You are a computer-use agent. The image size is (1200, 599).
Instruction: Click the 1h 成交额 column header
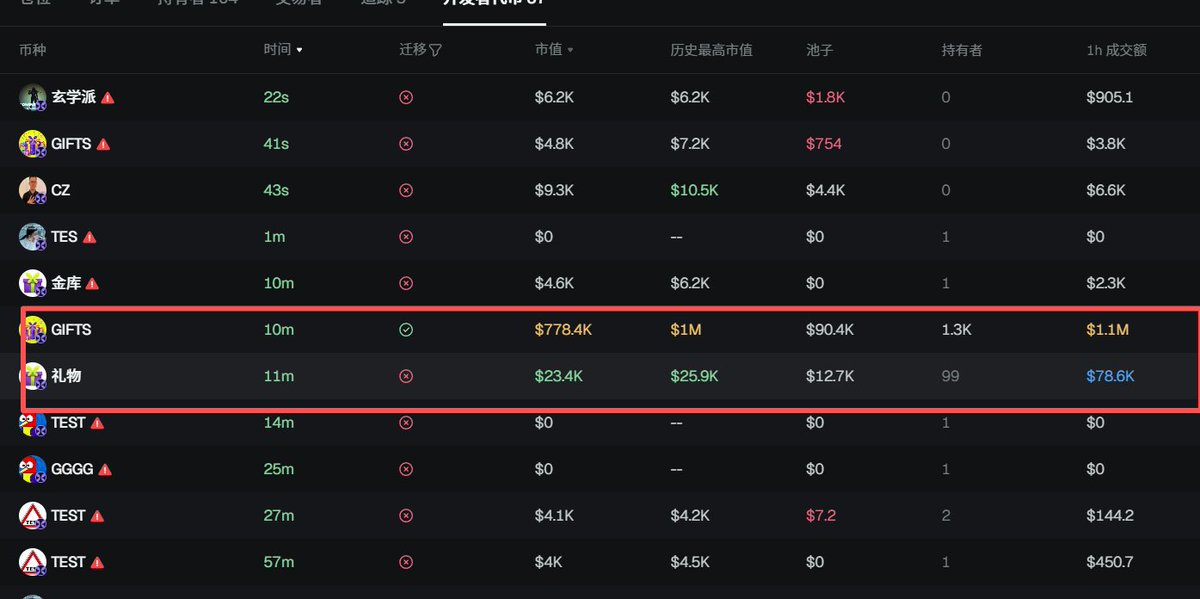tap(1116, 50)
